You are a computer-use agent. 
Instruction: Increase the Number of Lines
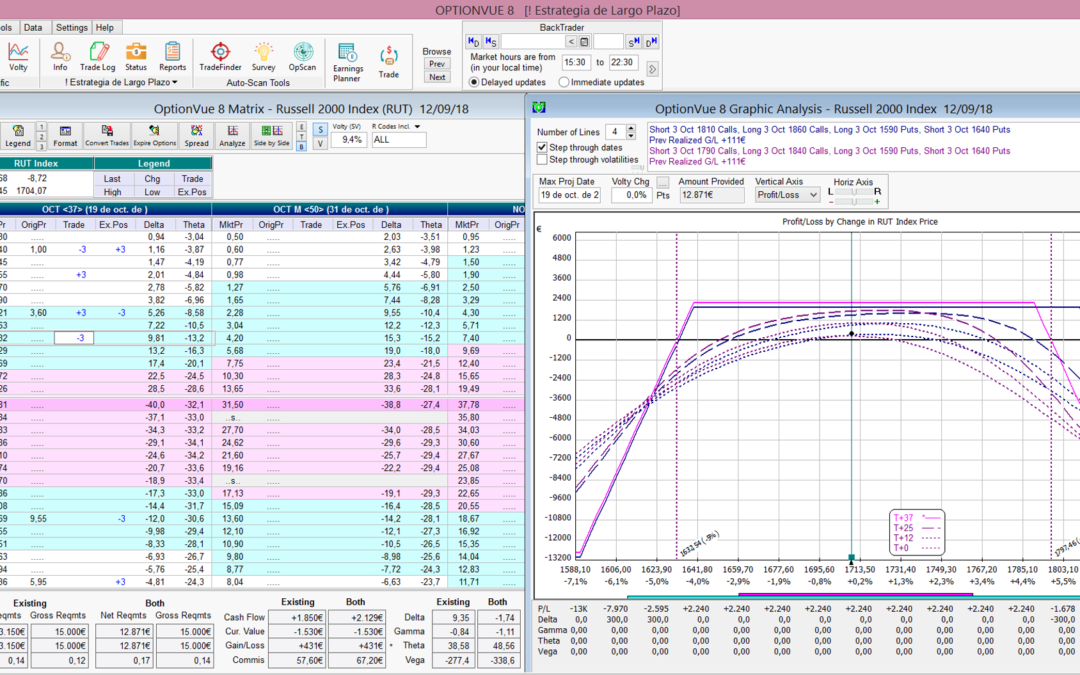631,128
